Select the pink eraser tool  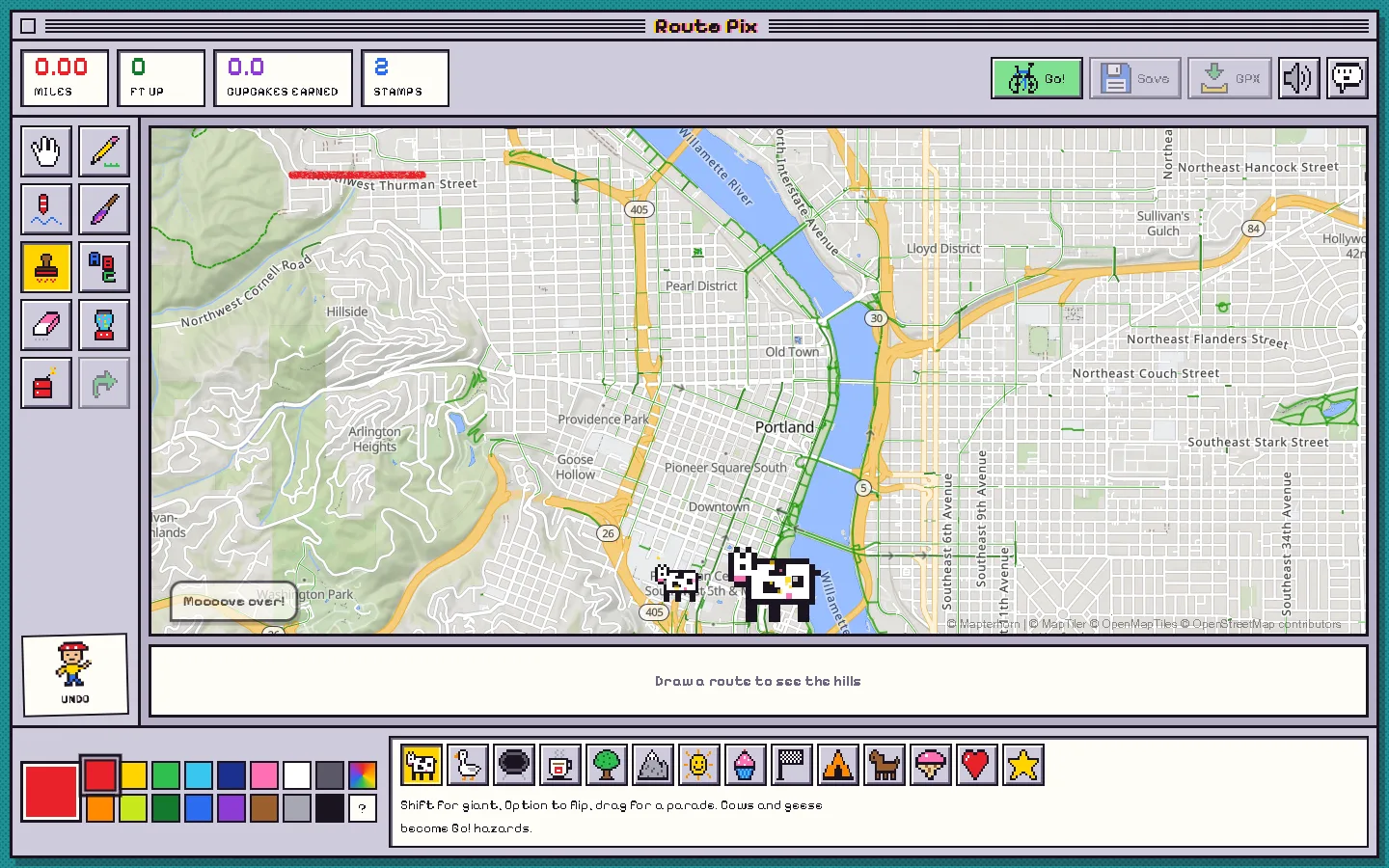[x=46, y=325]
